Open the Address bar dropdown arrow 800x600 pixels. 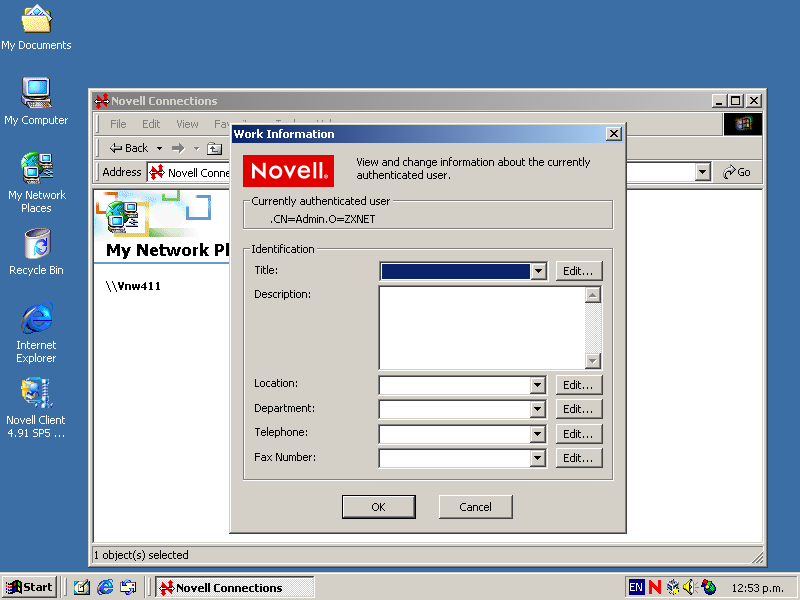coord(703,172)
